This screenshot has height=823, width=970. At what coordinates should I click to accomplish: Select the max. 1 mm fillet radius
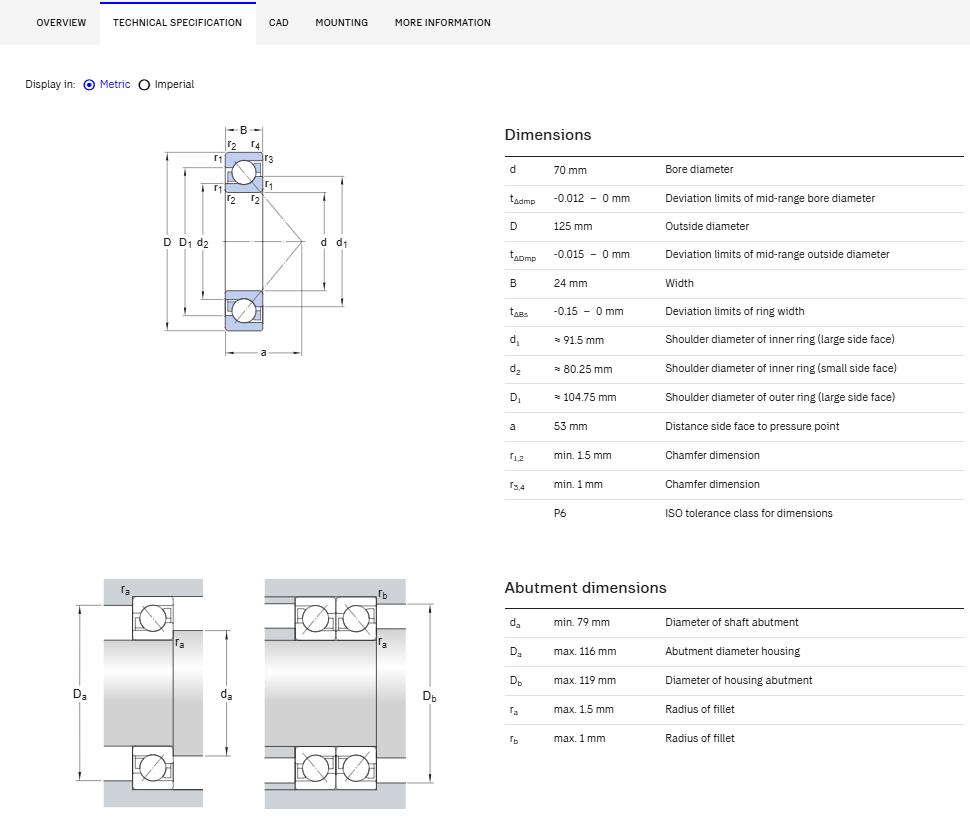(x=579, y=739)
